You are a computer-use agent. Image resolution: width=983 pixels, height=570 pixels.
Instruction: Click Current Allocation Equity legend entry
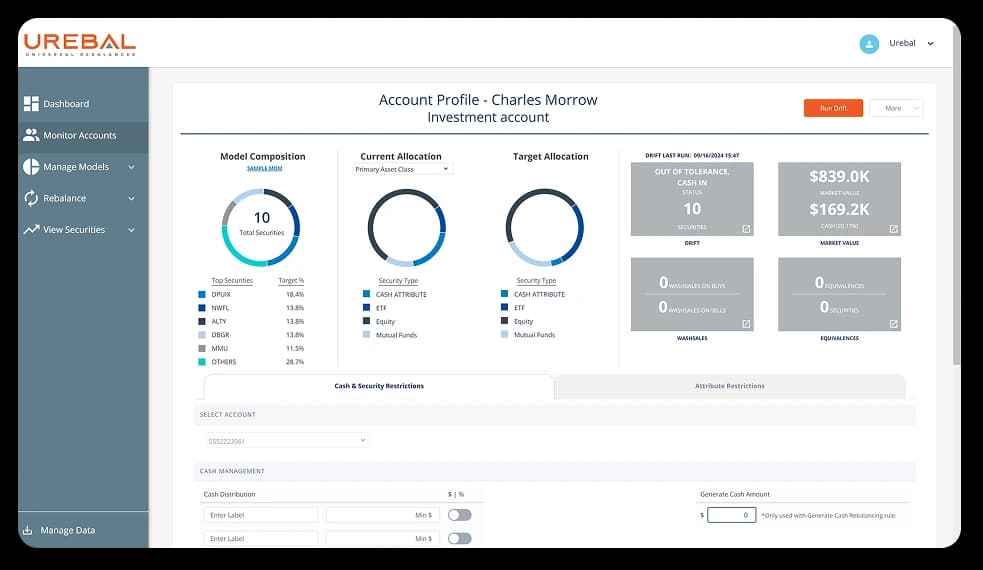click(379, 321)
